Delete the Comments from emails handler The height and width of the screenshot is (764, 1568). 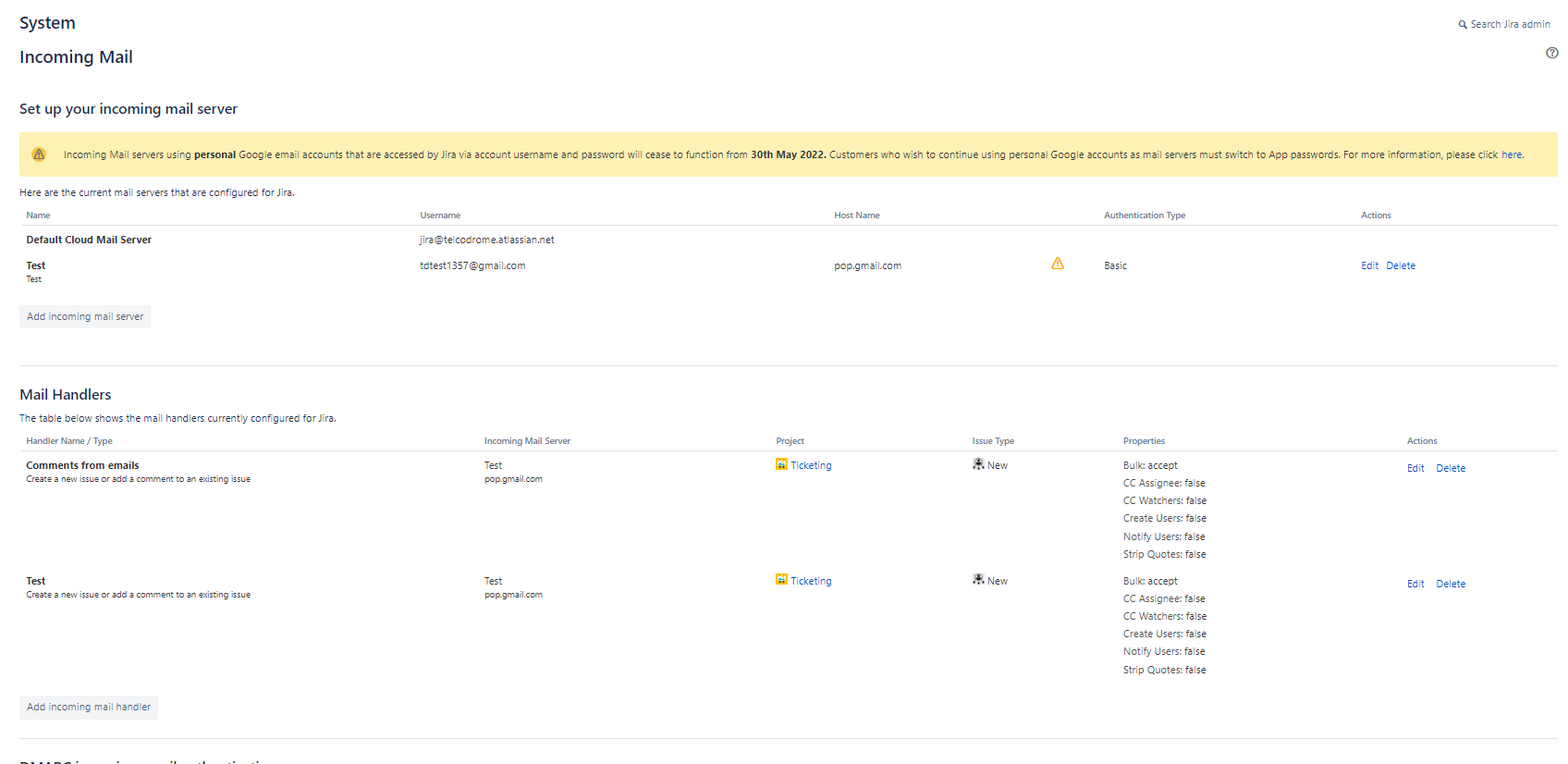1451,468
